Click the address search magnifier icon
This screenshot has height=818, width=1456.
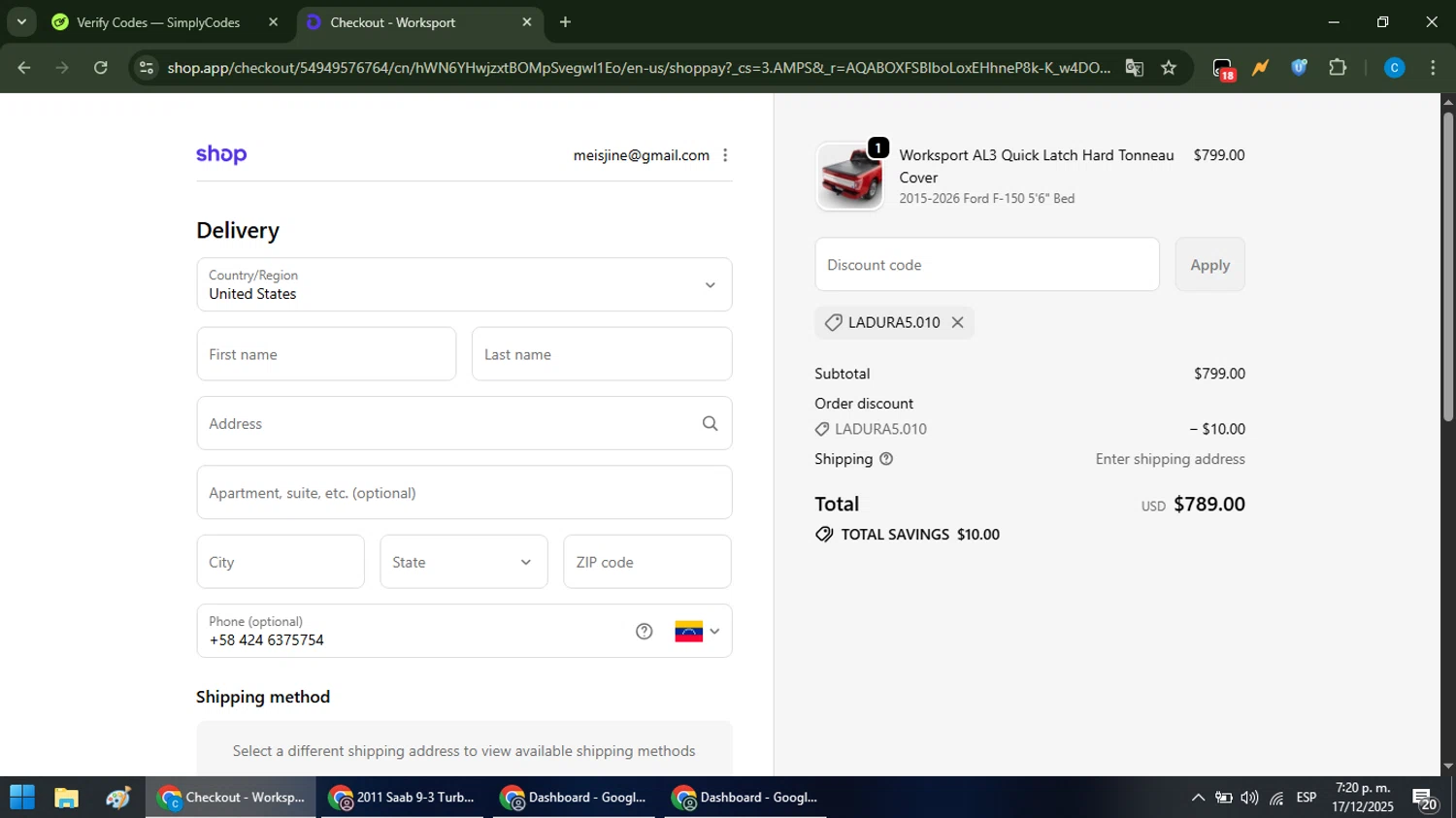pyautogui.click(x=711, y=423)
